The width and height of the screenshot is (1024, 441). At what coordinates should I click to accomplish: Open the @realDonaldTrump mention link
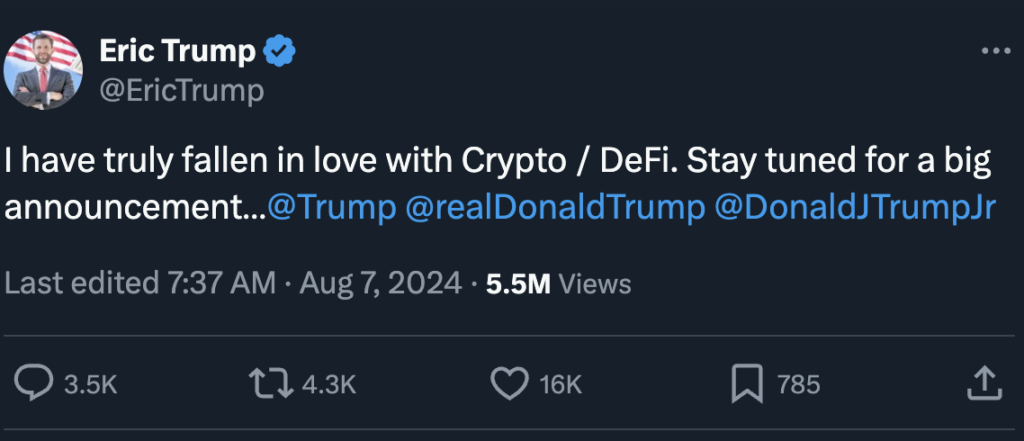tap(554, 208)
